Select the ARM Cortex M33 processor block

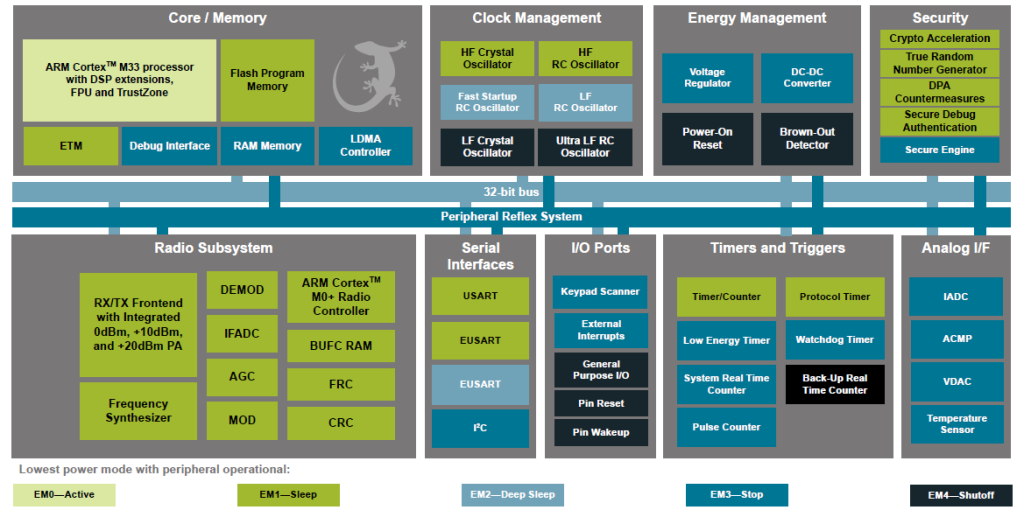[x=119, y=80]
